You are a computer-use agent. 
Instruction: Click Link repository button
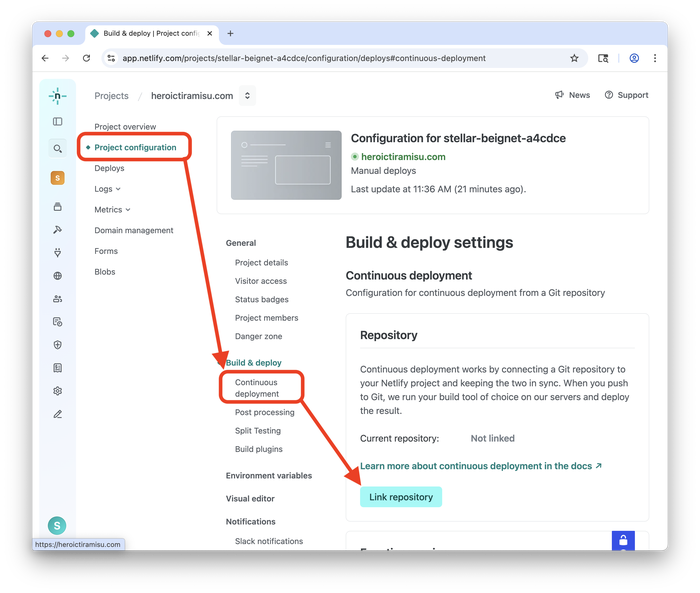tap(401, 497)
